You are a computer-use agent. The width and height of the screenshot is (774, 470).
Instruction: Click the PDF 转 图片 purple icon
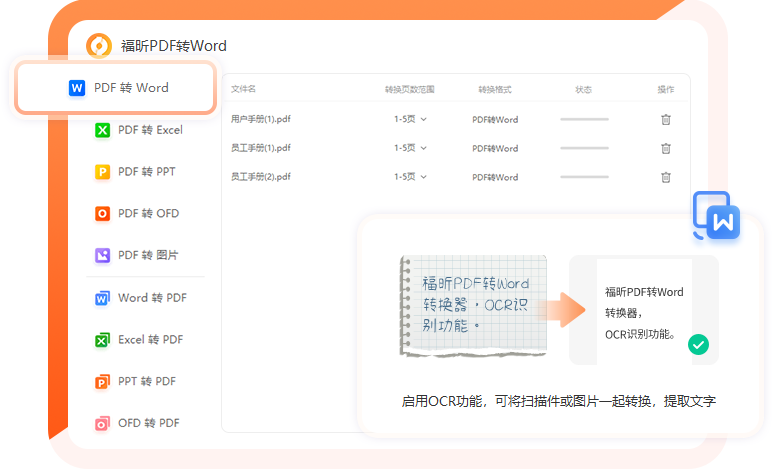click(102, 256)
